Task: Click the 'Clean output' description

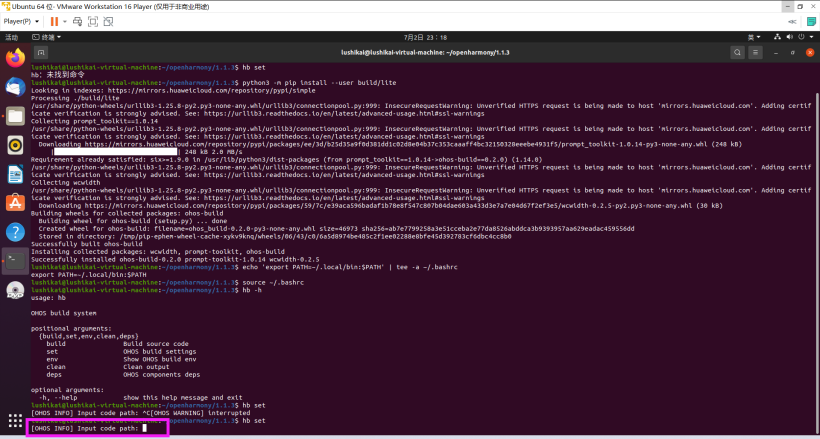Action: [146, 367]
